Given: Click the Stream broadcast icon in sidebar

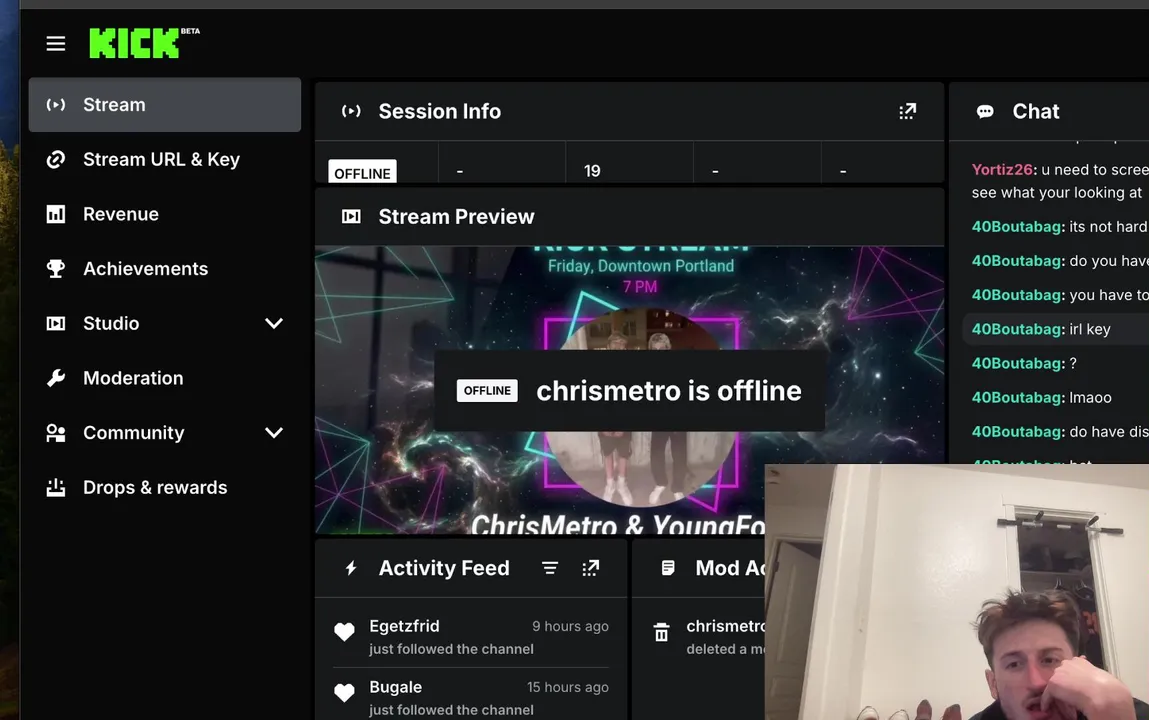Looking at the screenshot, I should [x=56, y=105].
